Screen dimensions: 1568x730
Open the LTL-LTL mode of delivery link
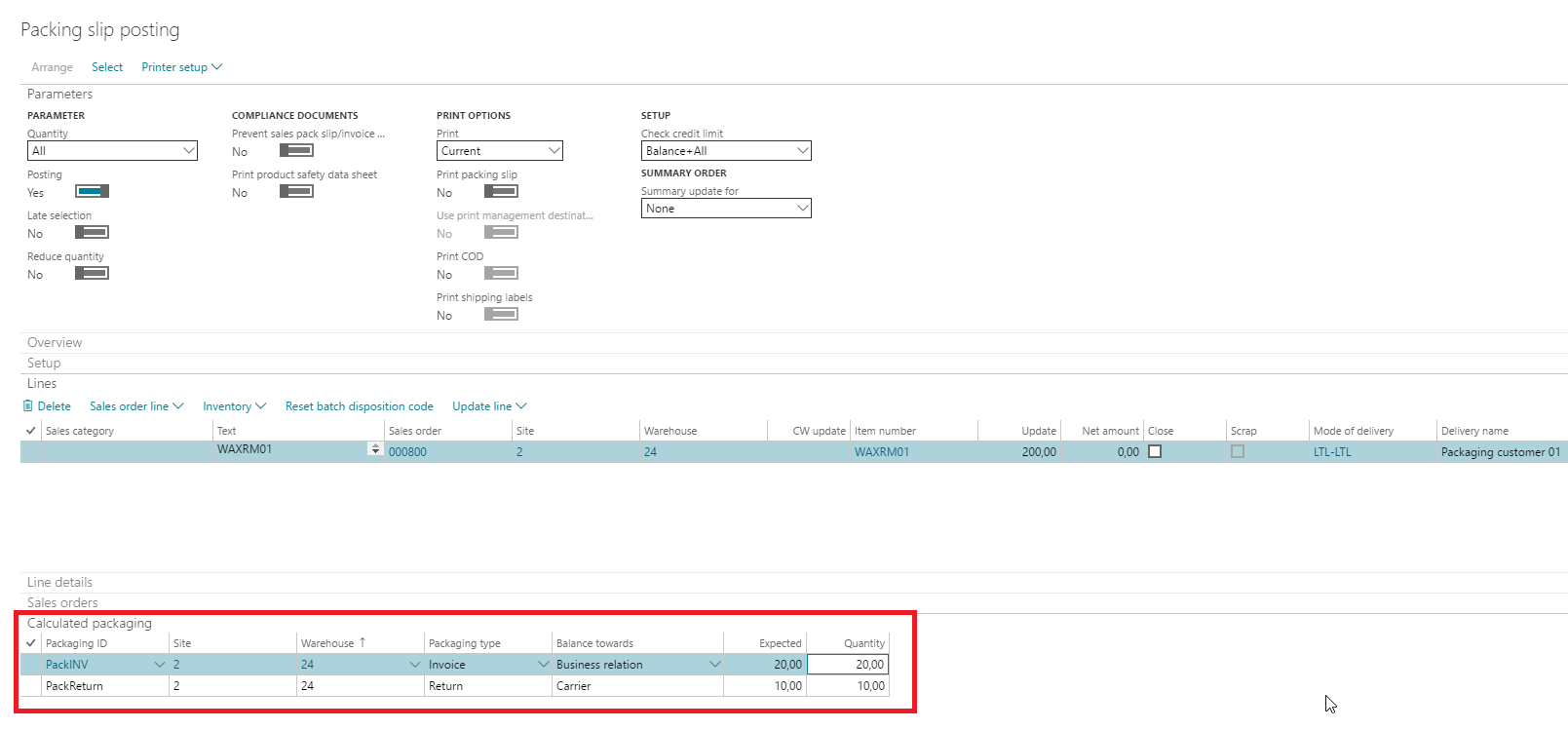pos(1332,452)
